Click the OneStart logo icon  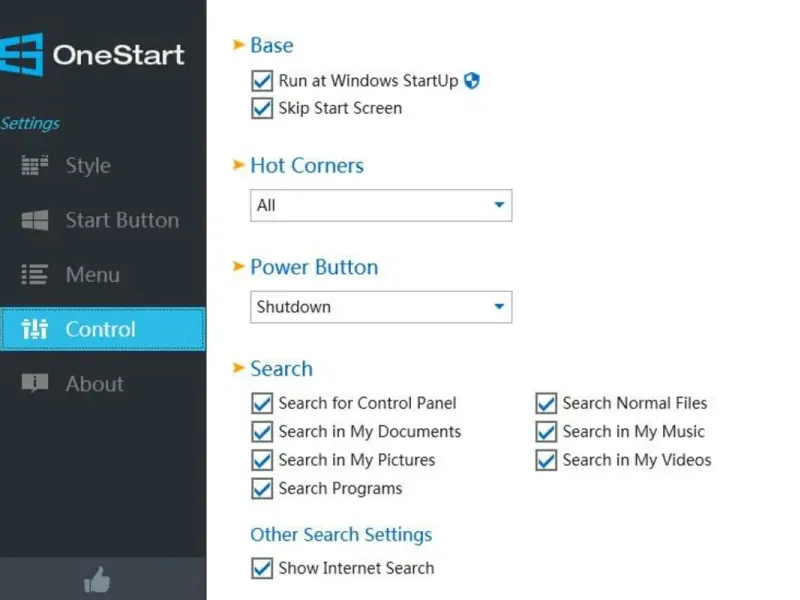20,54
